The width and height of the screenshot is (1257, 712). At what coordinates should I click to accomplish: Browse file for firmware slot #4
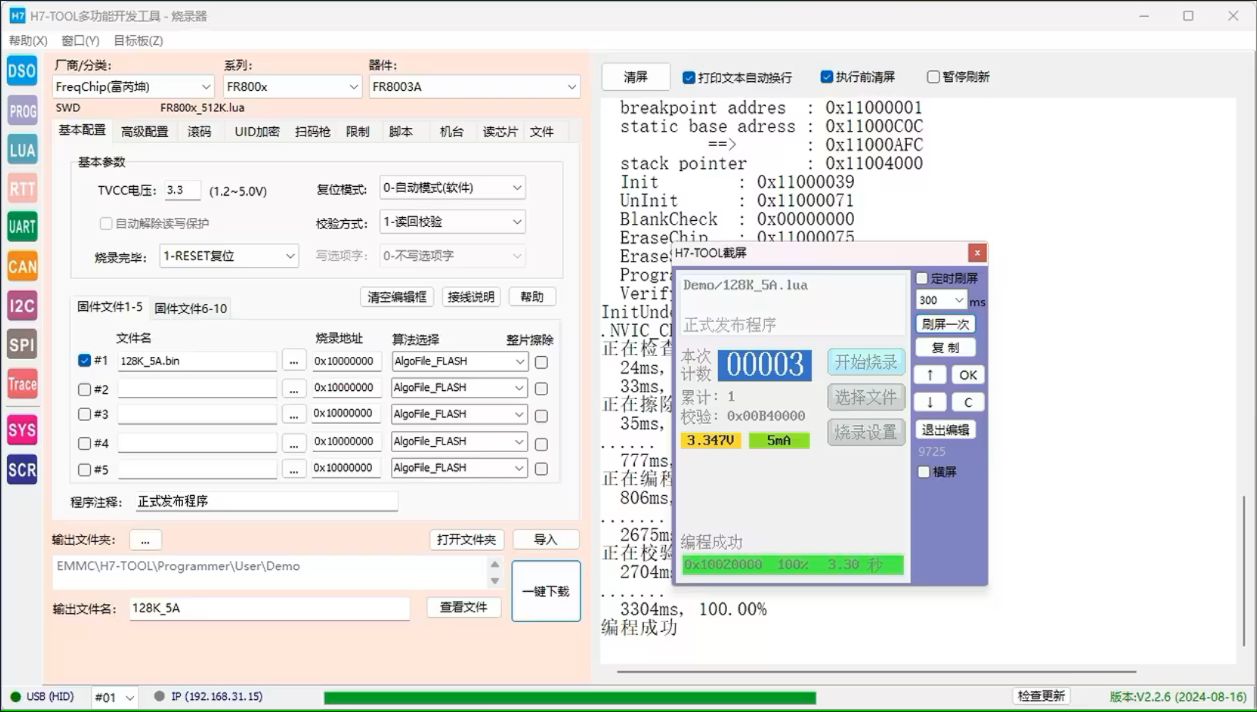293,441
